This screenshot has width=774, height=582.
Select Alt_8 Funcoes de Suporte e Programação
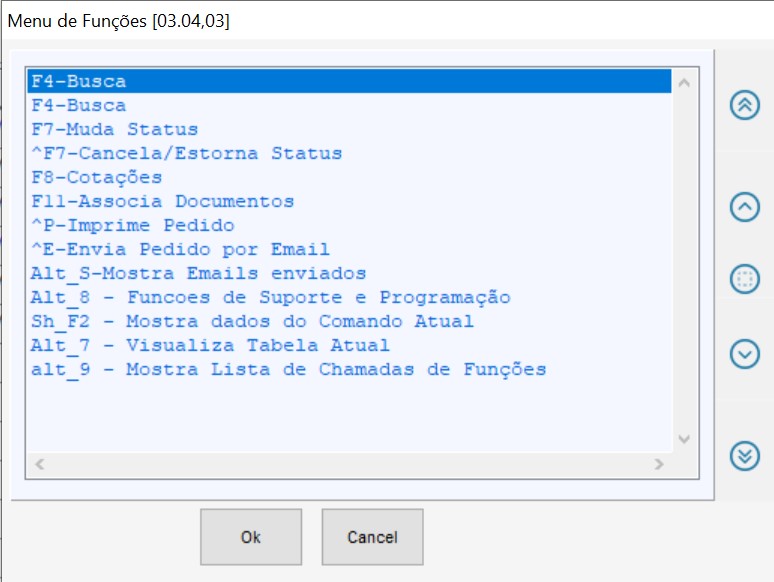coord(270,297)
